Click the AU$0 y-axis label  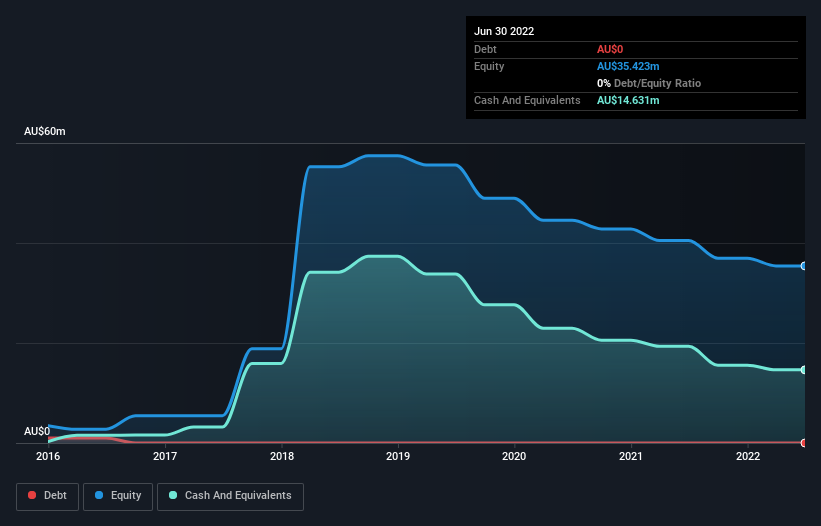pyautogui.click(x=37, y=431)
